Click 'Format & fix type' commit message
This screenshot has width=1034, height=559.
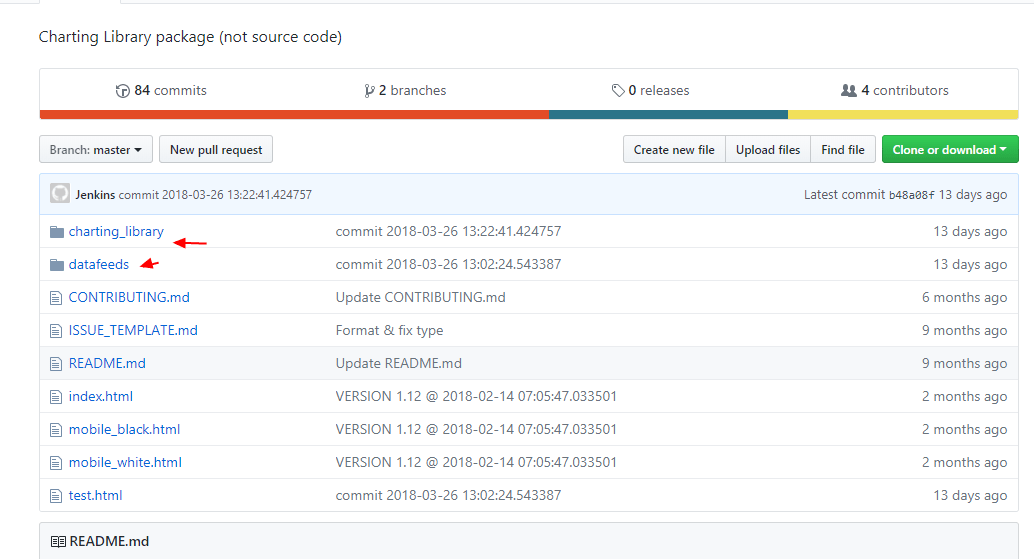pyautogui.click(x=389, y=330)
